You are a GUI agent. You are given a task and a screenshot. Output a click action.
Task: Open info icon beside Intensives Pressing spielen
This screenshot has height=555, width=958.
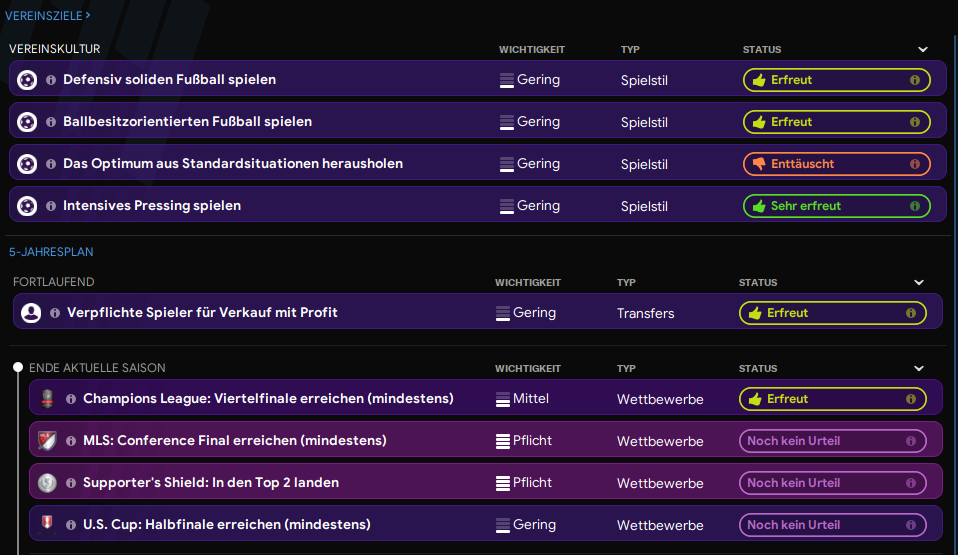pyautogui.click(x=51, y=206)
